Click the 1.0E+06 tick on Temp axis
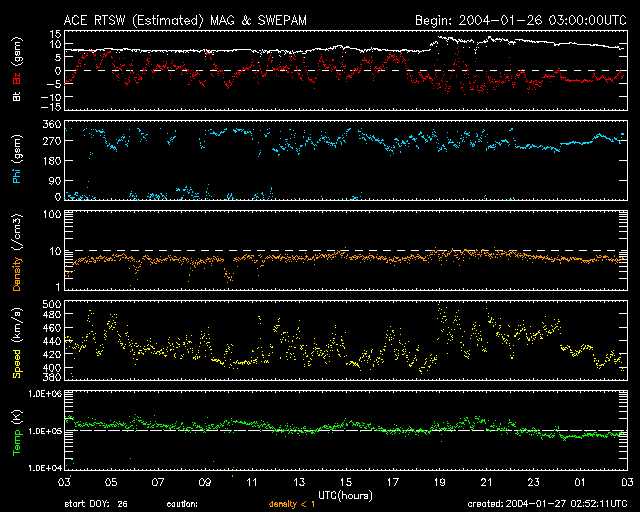The image size is (640, 512). (x=46, y=395)
